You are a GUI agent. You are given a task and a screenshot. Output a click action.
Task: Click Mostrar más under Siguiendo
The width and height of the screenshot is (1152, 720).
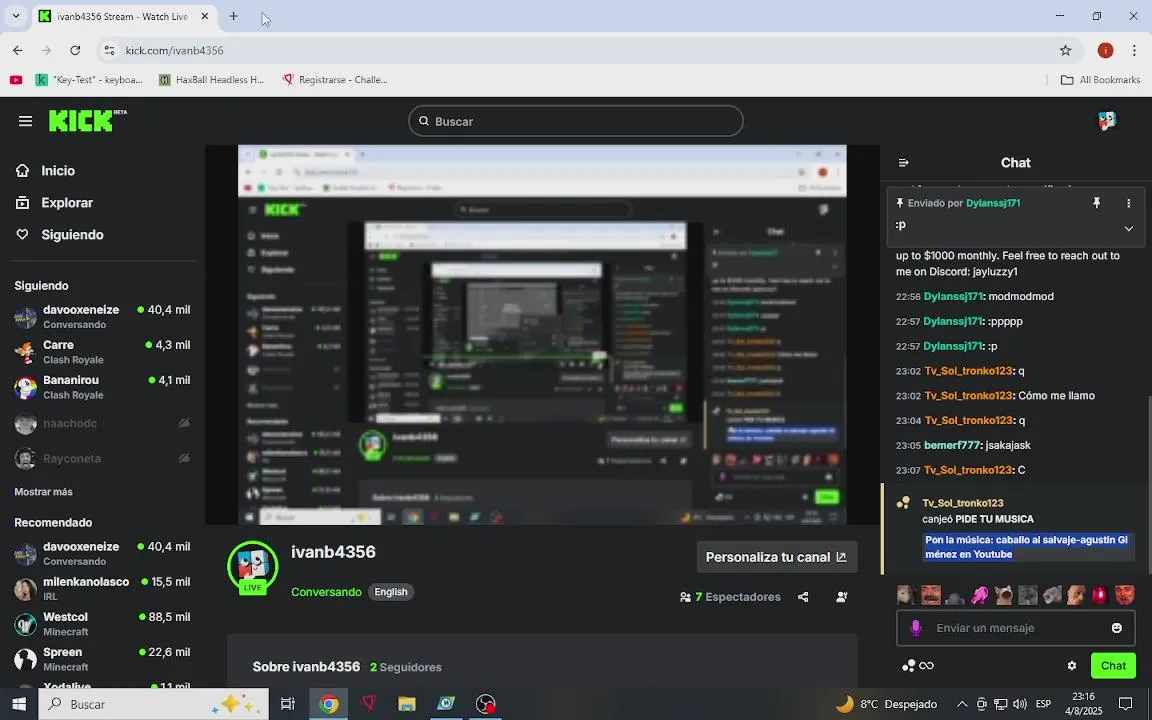click(x=43, y=492)
